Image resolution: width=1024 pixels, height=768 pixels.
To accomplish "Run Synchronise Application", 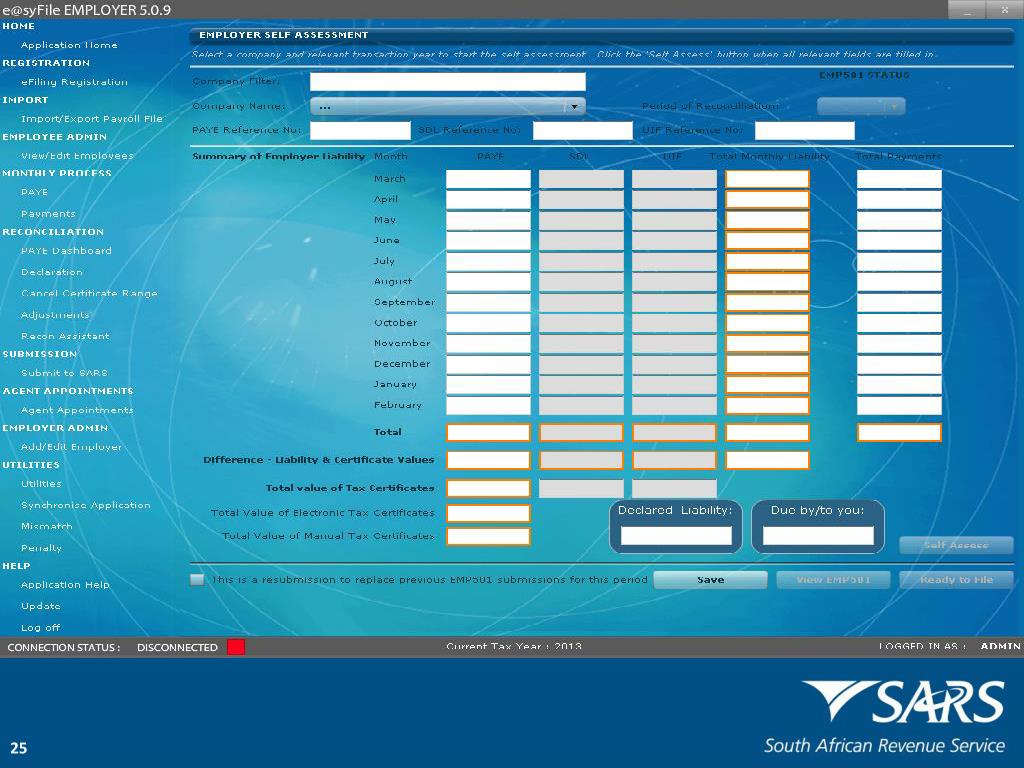I will 86,505.
